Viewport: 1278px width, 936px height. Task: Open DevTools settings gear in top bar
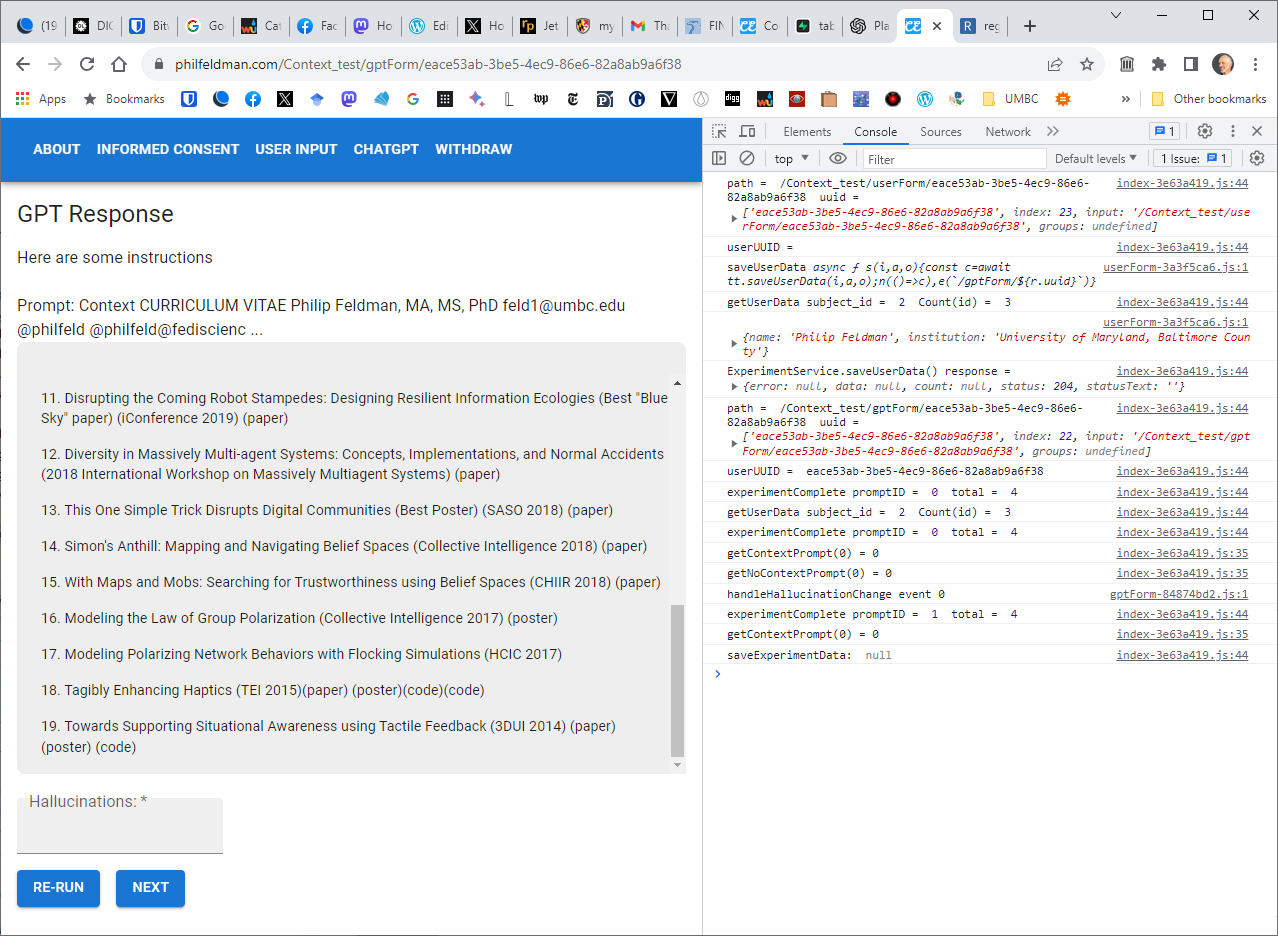pyautogui.click(x=1205, y=131)
